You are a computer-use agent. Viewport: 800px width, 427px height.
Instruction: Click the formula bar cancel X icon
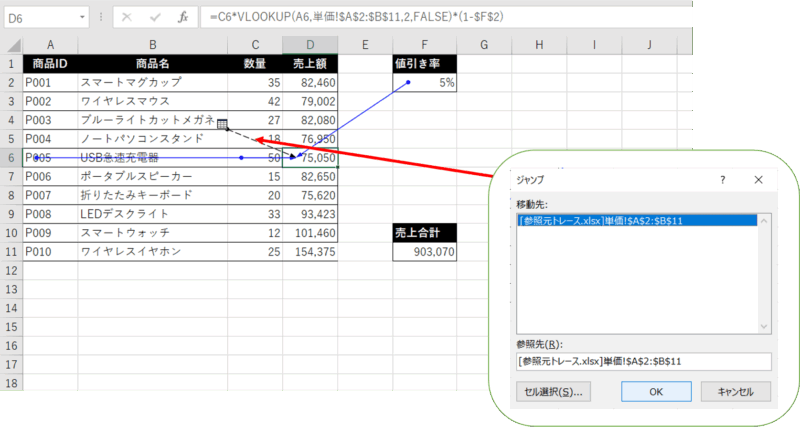point(126,17)
